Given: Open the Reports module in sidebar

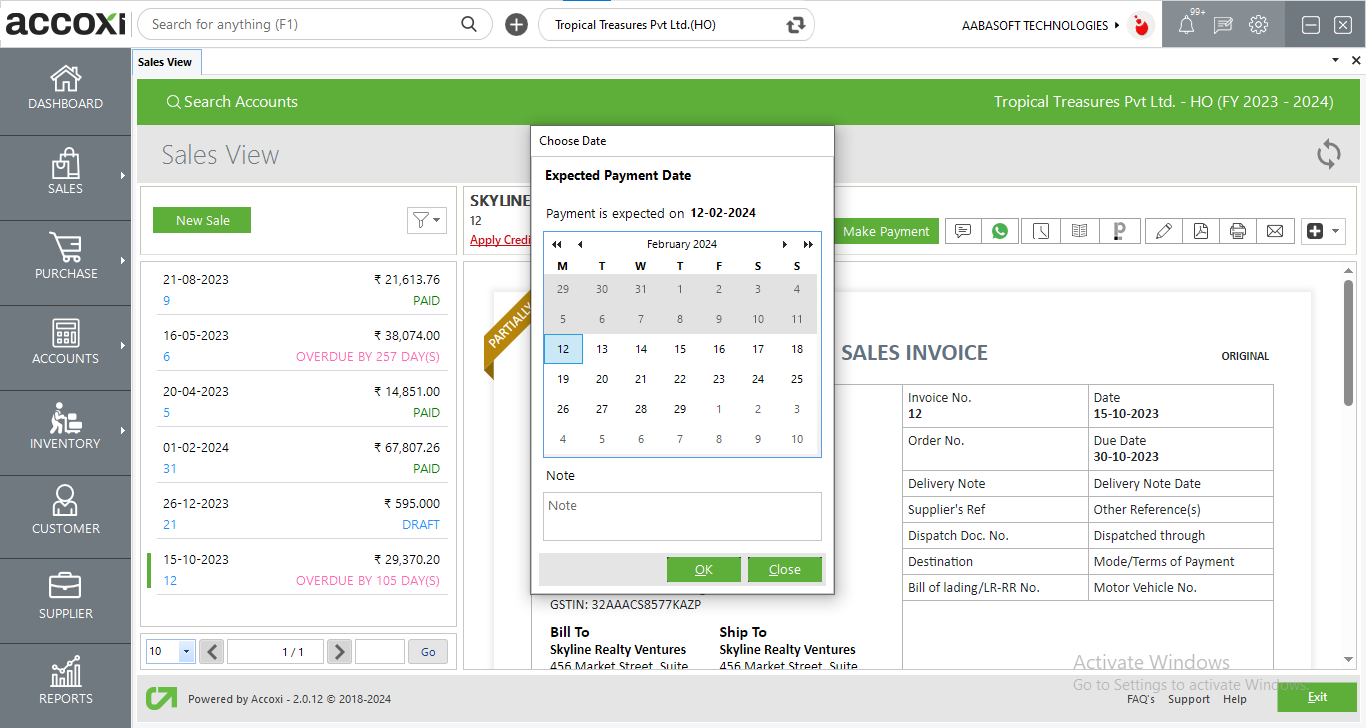Looking at the screenshot, I should coord(65,686).
